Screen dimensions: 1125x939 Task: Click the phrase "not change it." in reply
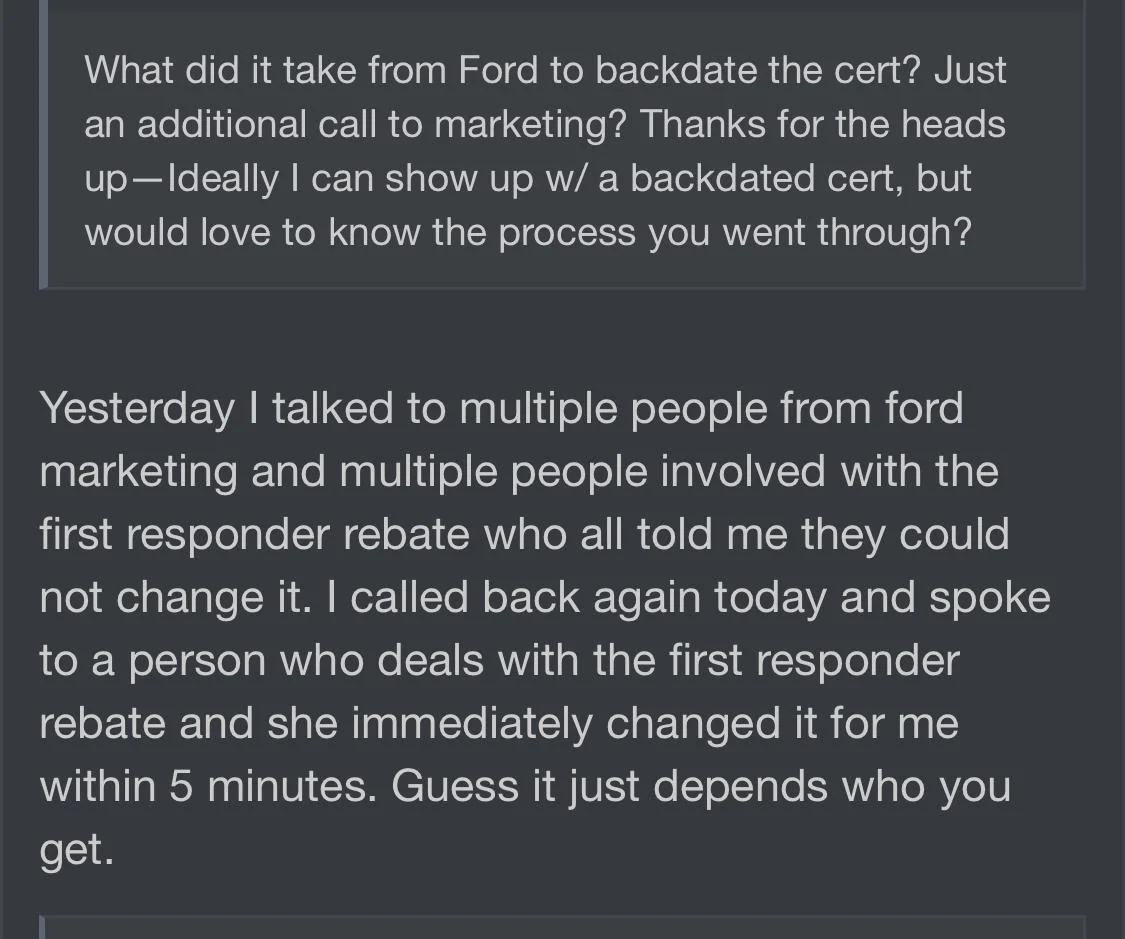point(167,598)
